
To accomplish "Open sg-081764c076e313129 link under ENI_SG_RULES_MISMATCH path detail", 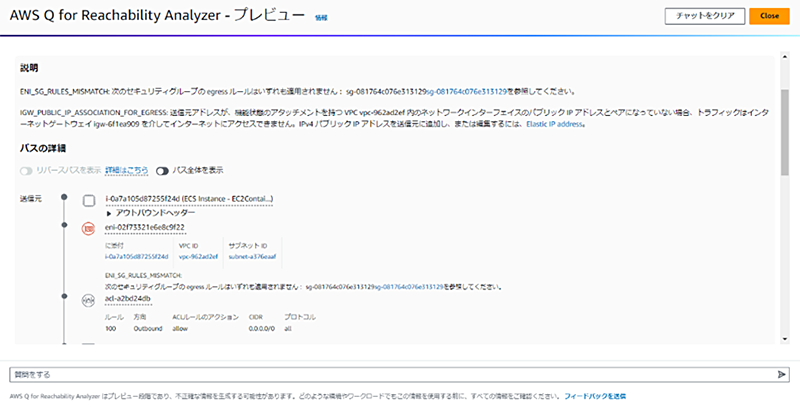I will [409, 287].
